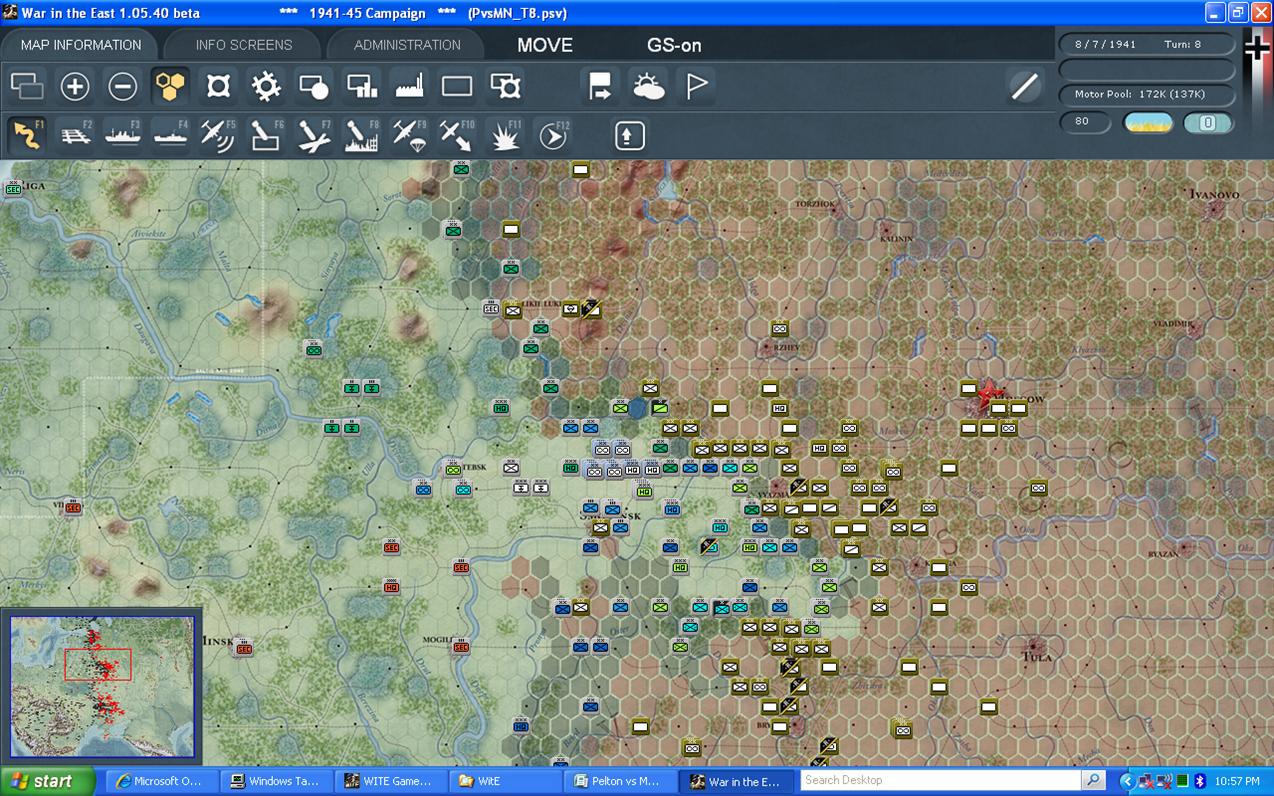Zoom in with the plus magnifier icon

(75, 87)
